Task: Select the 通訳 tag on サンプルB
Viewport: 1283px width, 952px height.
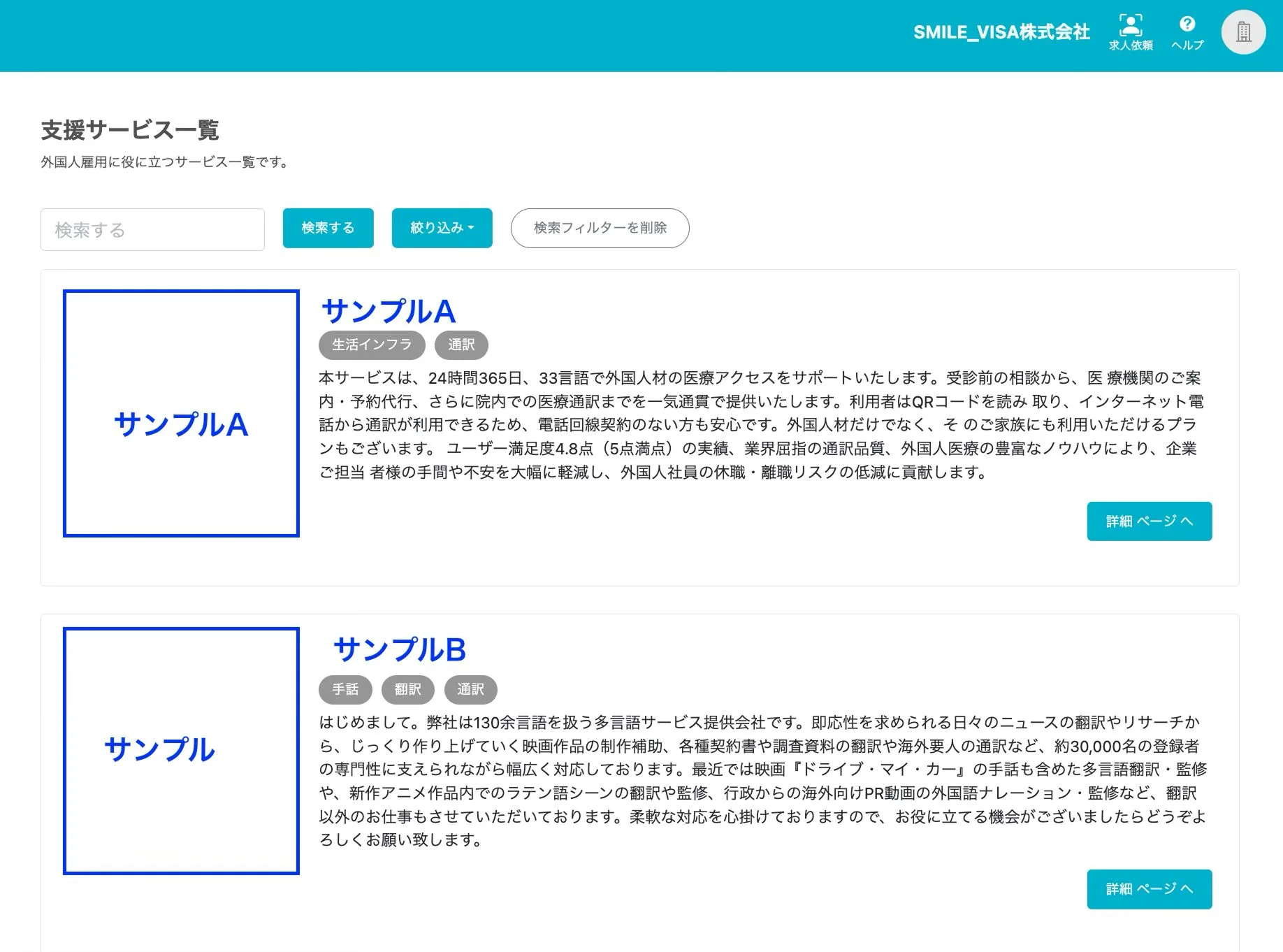Action: click(471, 689)
